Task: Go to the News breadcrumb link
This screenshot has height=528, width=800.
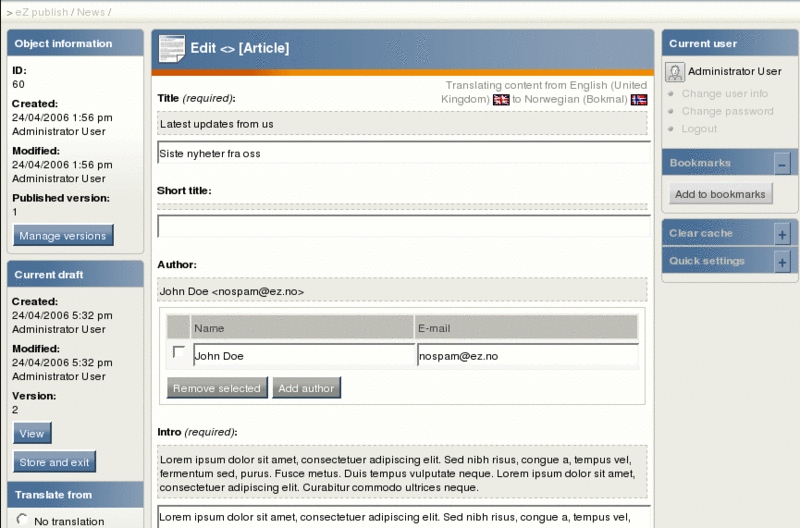Action: tap(91, 12)
